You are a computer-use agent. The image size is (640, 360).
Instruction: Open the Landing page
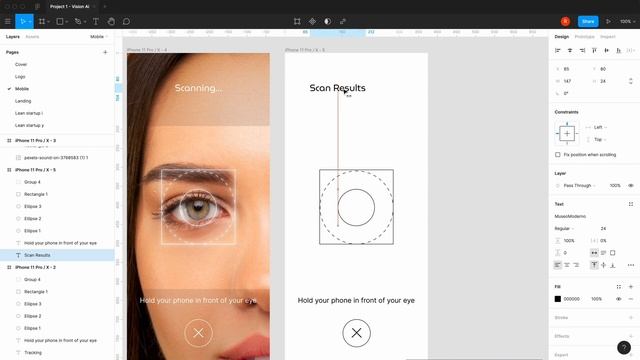(23, 101)
